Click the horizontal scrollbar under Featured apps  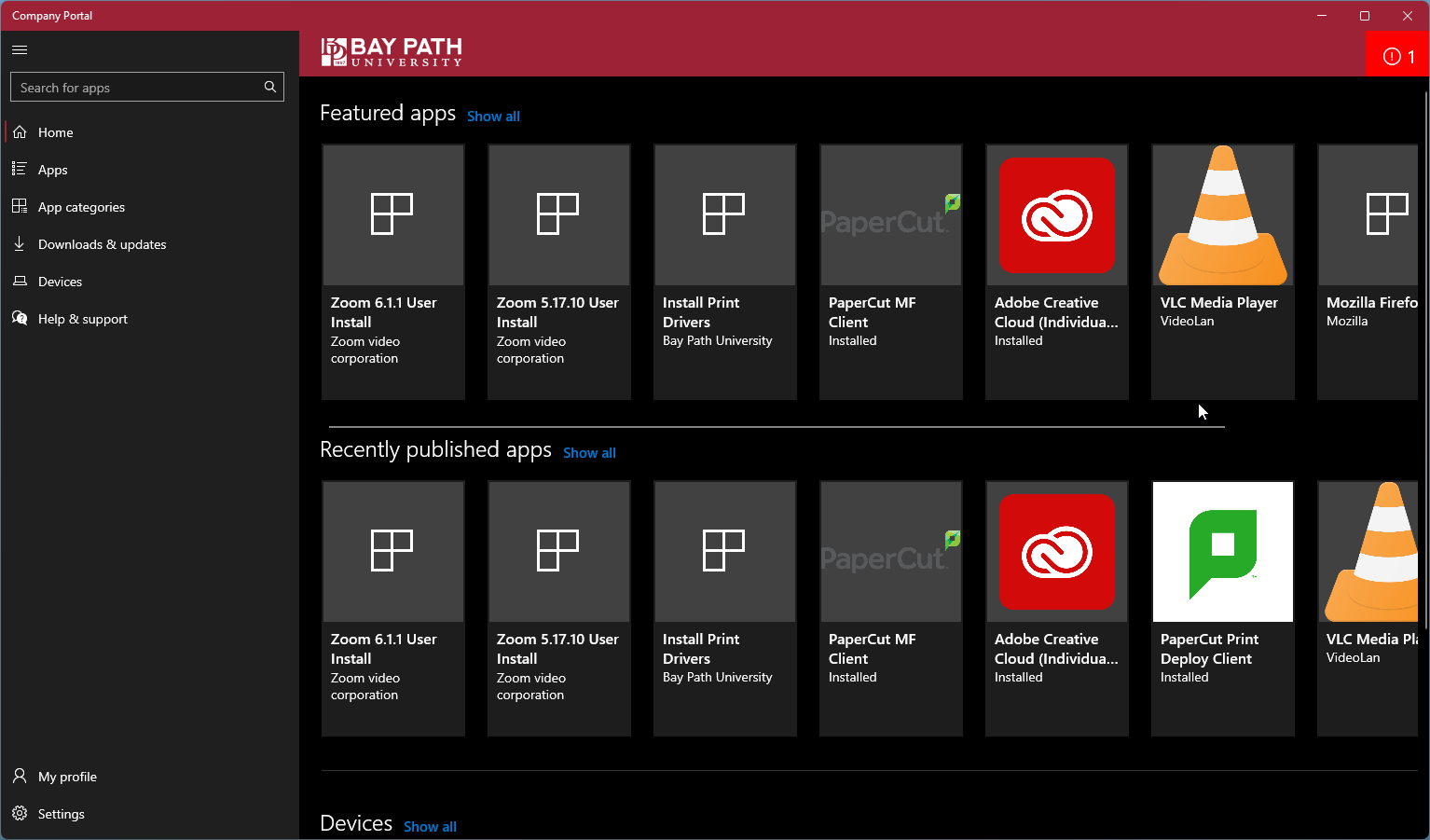click(x=774, y=424)
